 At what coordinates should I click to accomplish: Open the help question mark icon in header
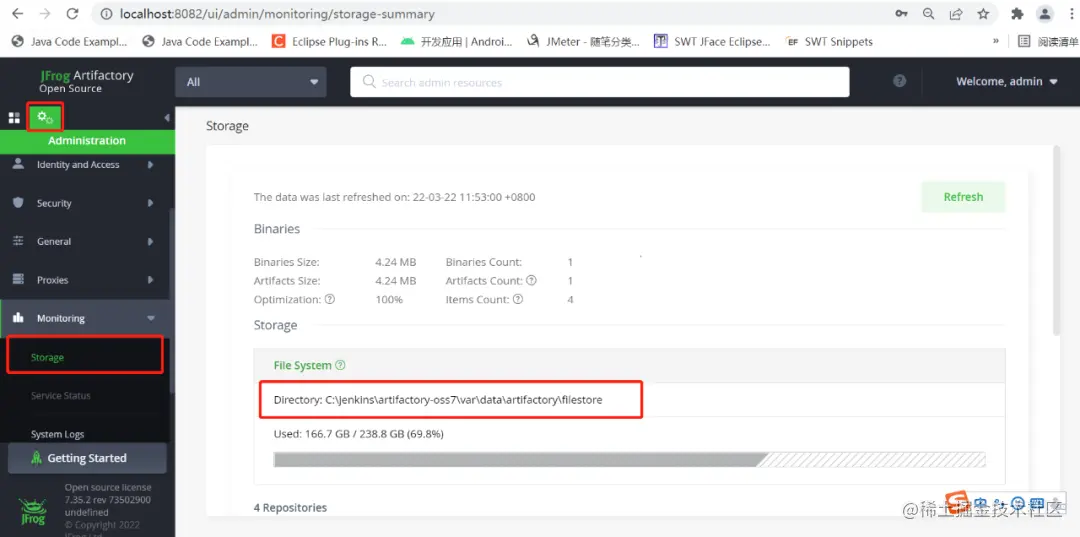(900, 81)
